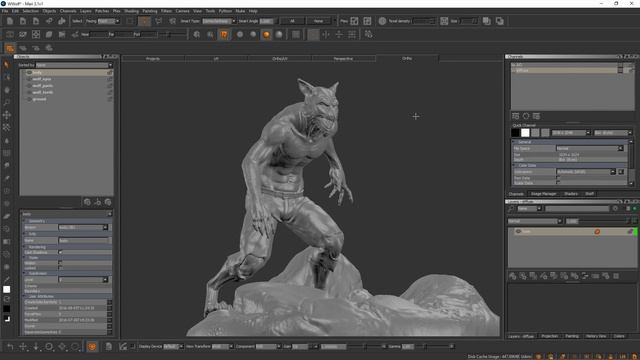Image resolution: width=640 pixels, height=360 pixels.
Task: Open the Projection tab at bottom right
Action: pyautogui.click(x=549, y=336)
